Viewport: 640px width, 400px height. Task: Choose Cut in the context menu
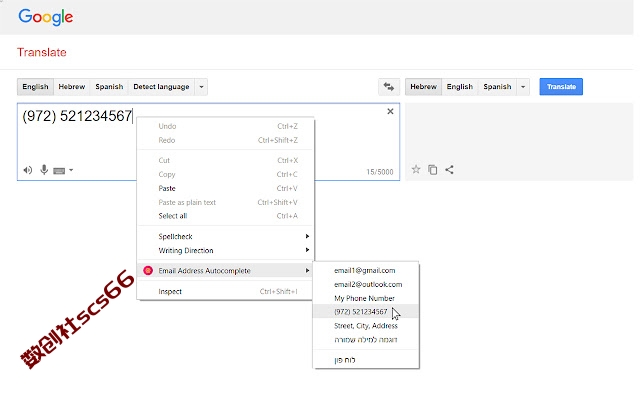pyautogui.click(x=226, y=160)
